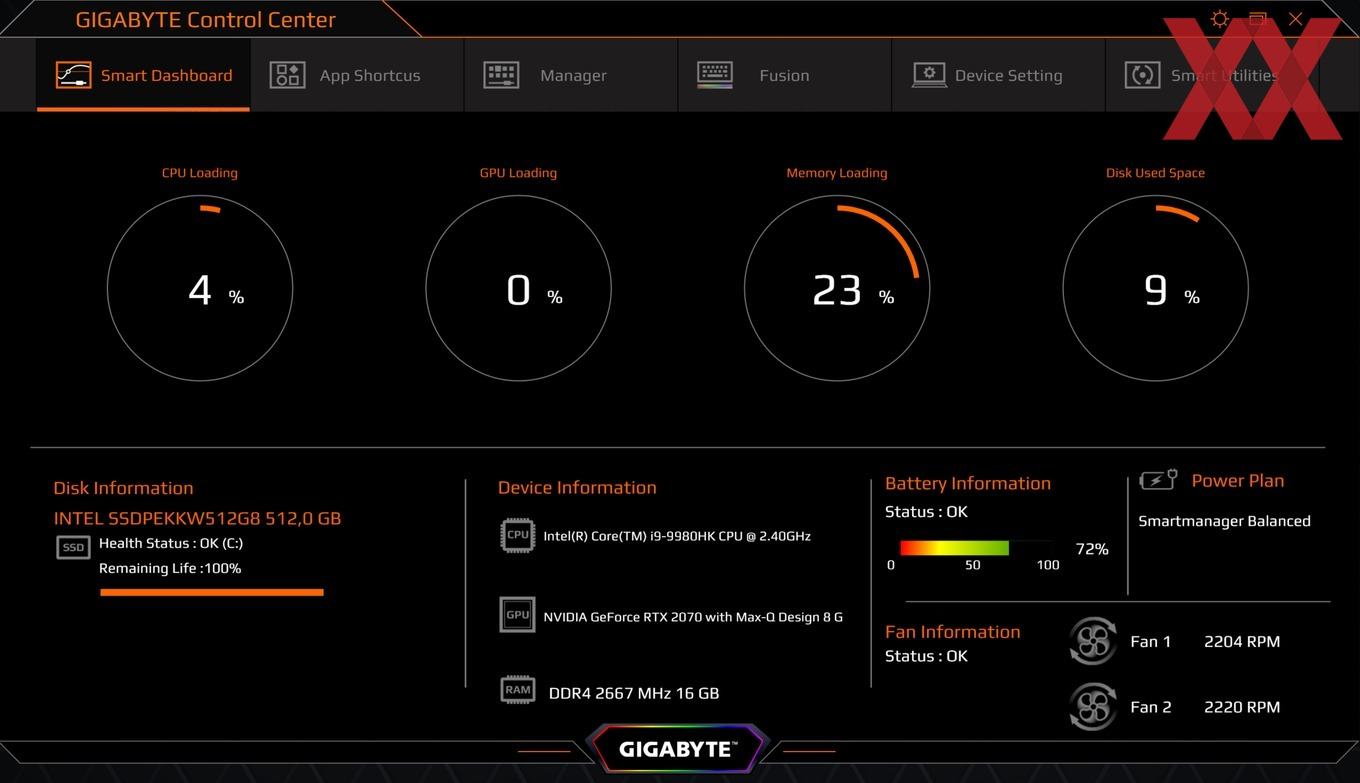Click the Manager keyboard icon
Screen dimensions: 1360x783
[501, 75]
